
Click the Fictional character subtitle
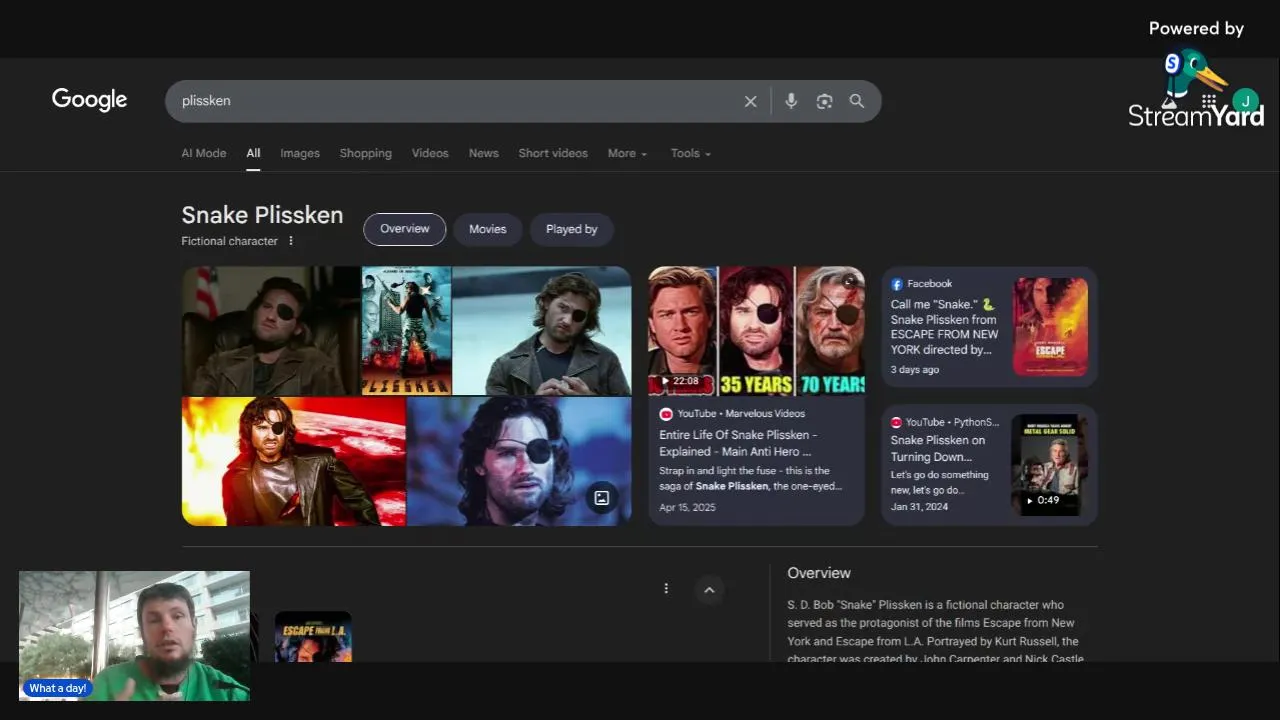tap(229, 241)
